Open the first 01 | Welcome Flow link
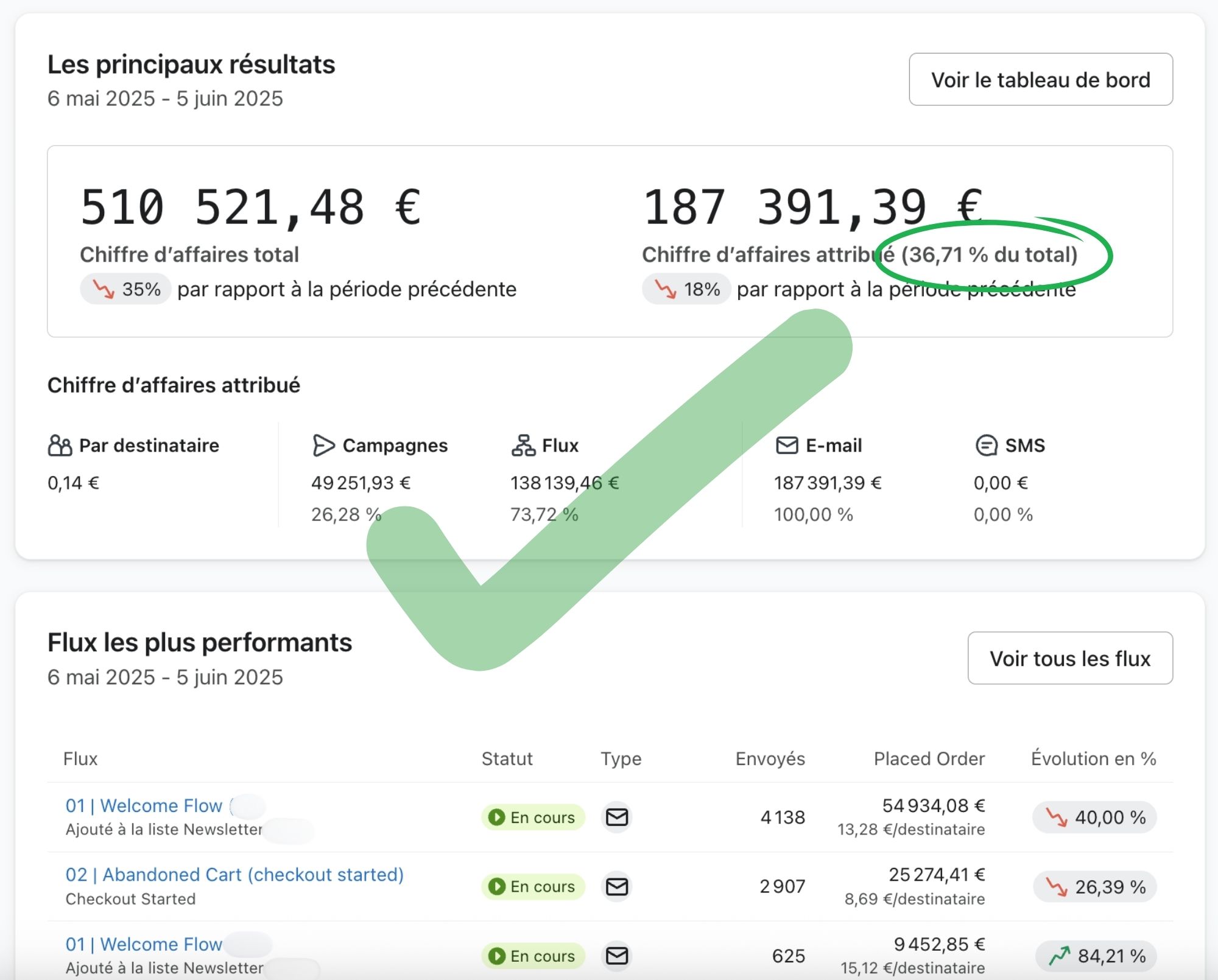 144,805
